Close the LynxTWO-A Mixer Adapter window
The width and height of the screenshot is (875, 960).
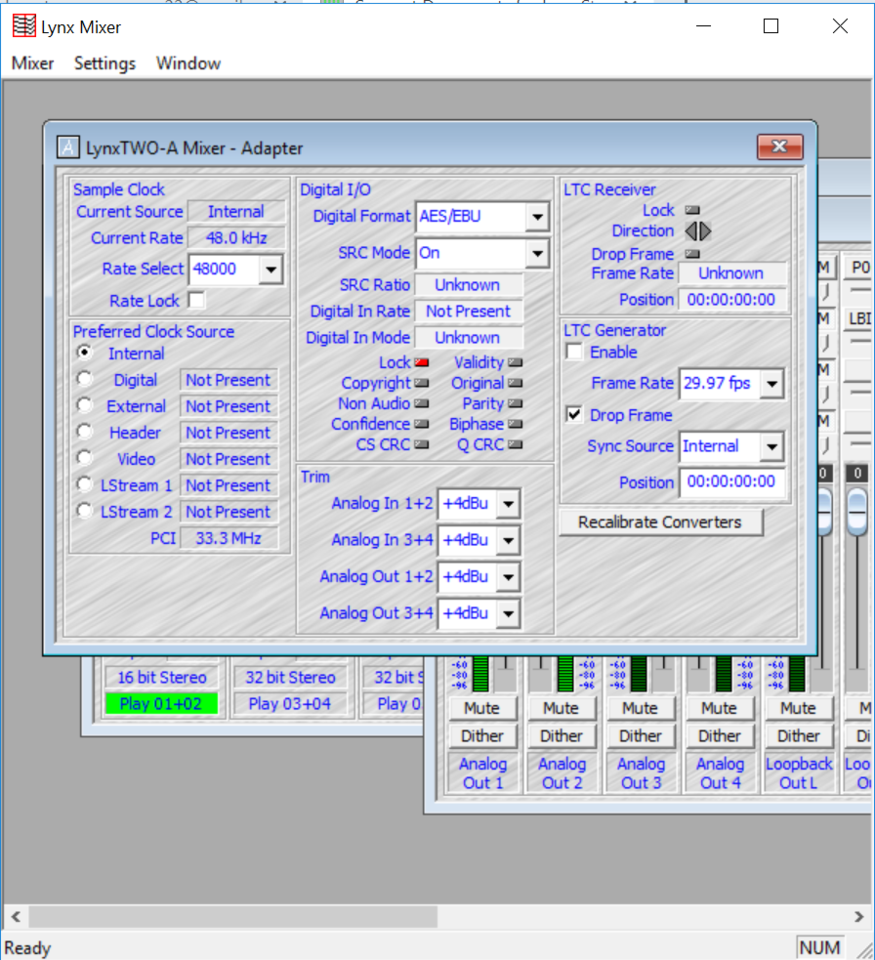click(x=779, y=146)
